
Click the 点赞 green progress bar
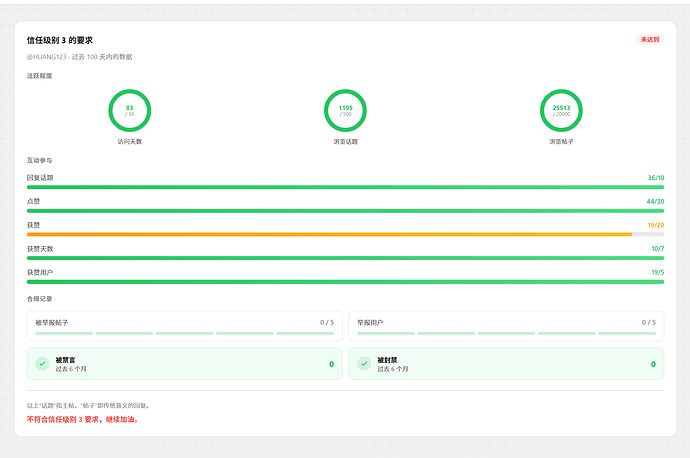coord(345,211)
